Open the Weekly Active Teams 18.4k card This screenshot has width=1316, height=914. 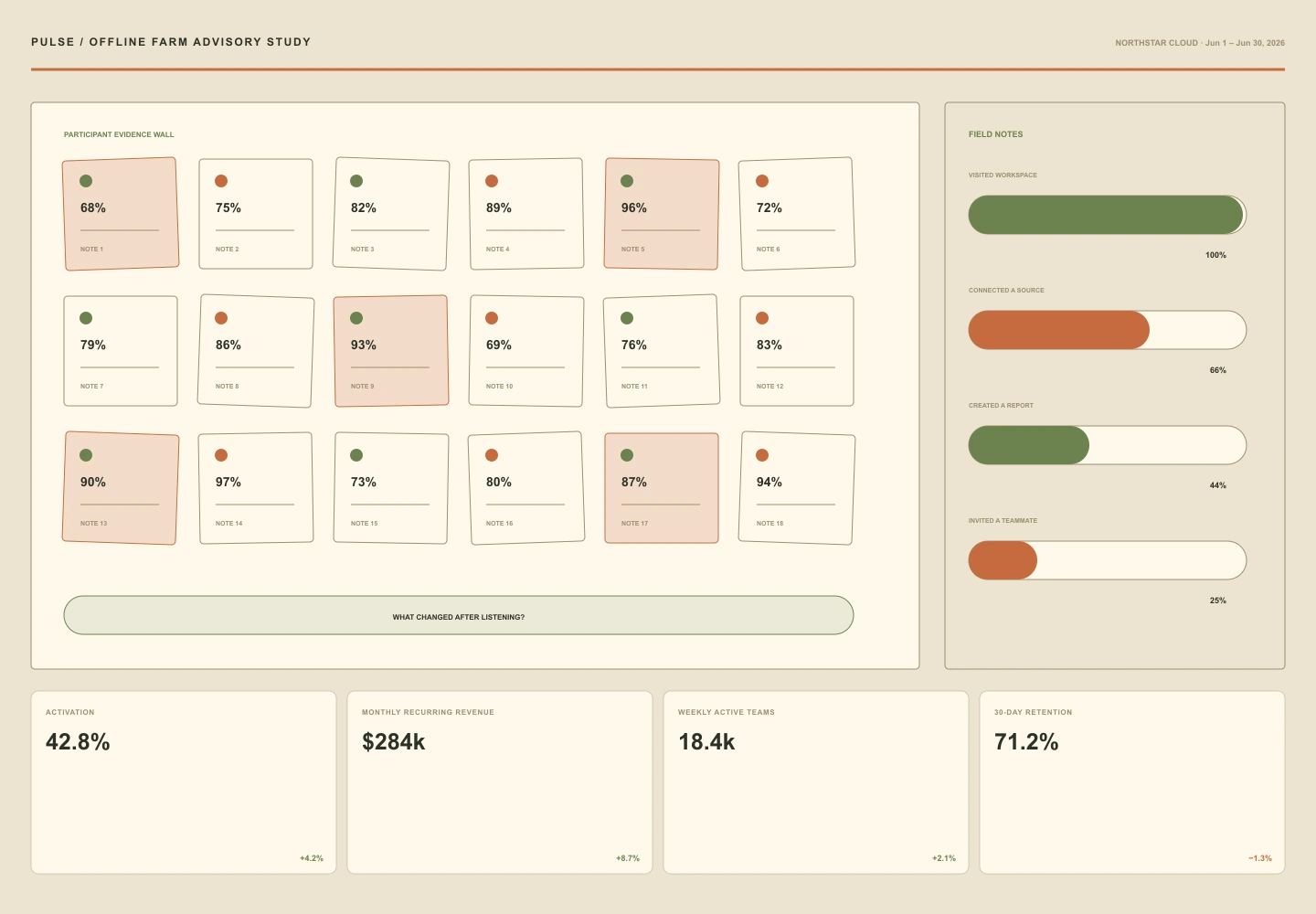(x=816, y=782)
